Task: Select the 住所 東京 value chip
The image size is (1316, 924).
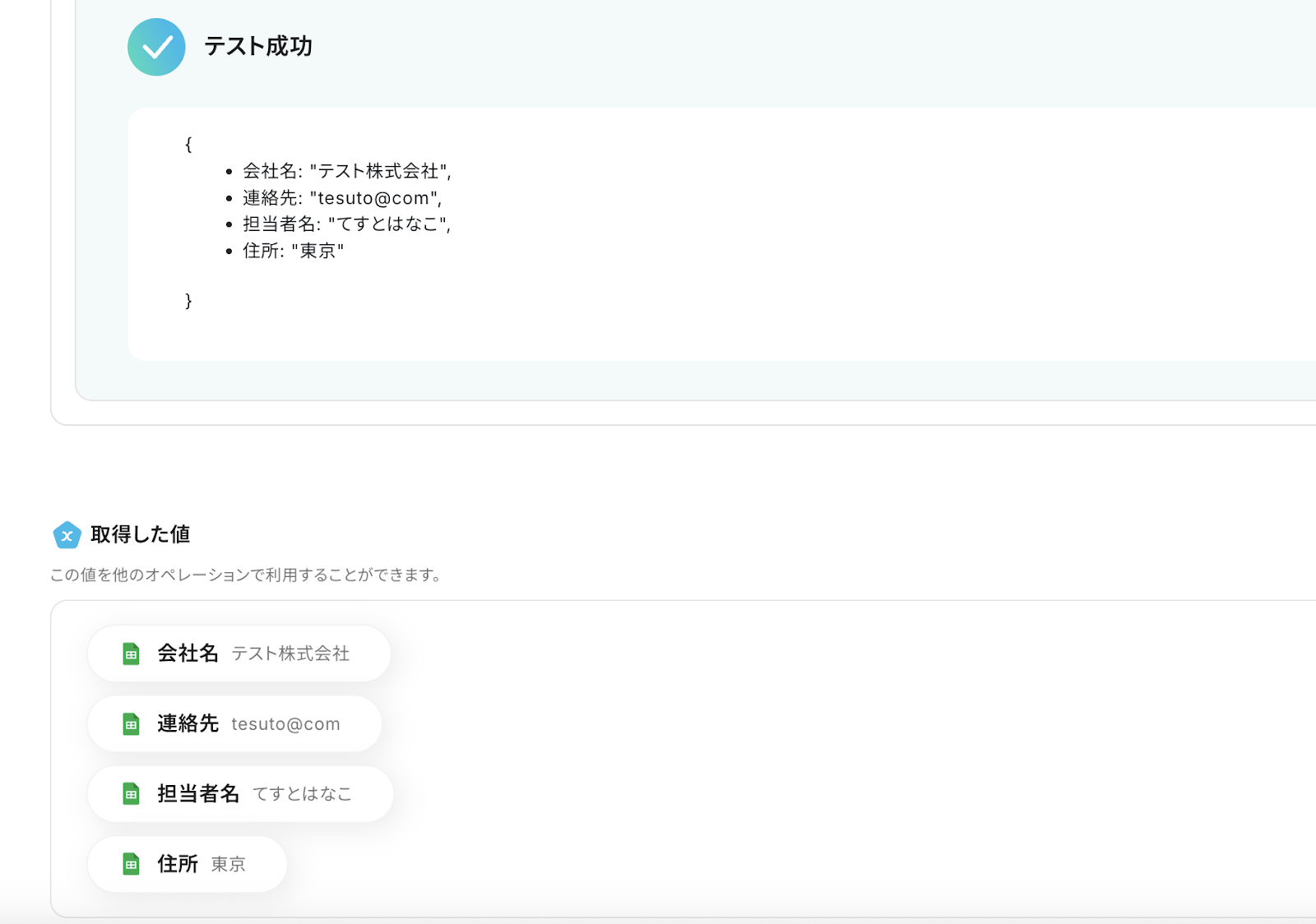Action: tap(188, 864)
